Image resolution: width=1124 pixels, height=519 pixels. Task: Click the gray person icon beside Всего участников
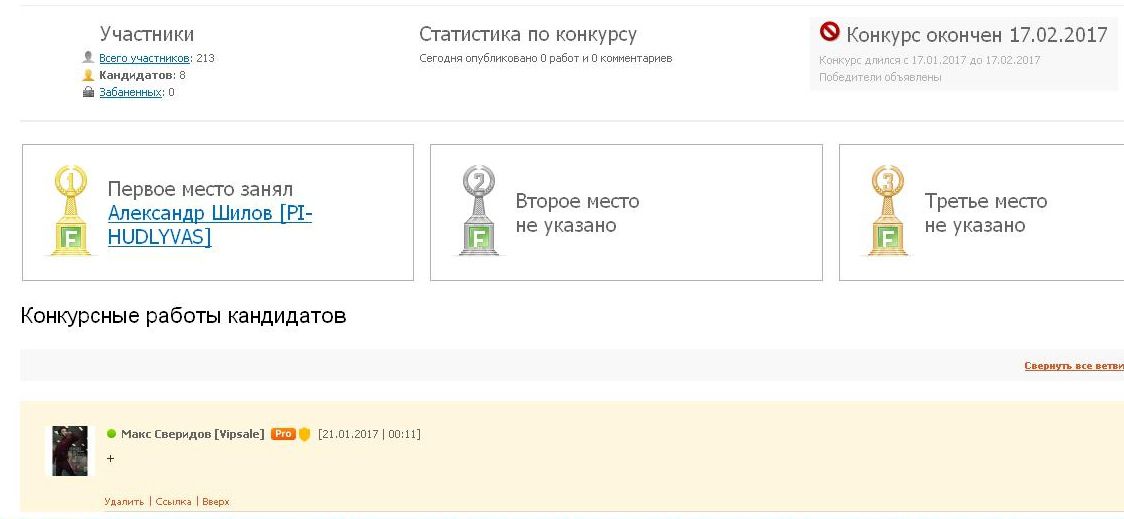tap(89, 57)
